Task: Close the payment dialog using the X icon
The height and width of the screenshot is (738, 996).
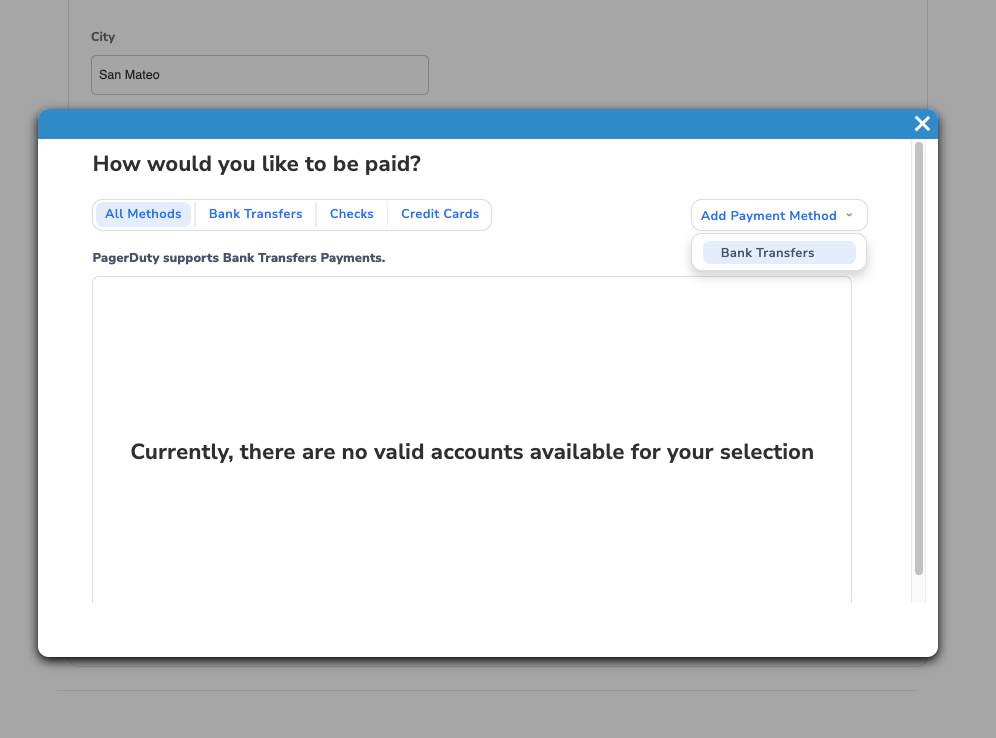Action: pyautogui.click(x=921, y=123)
